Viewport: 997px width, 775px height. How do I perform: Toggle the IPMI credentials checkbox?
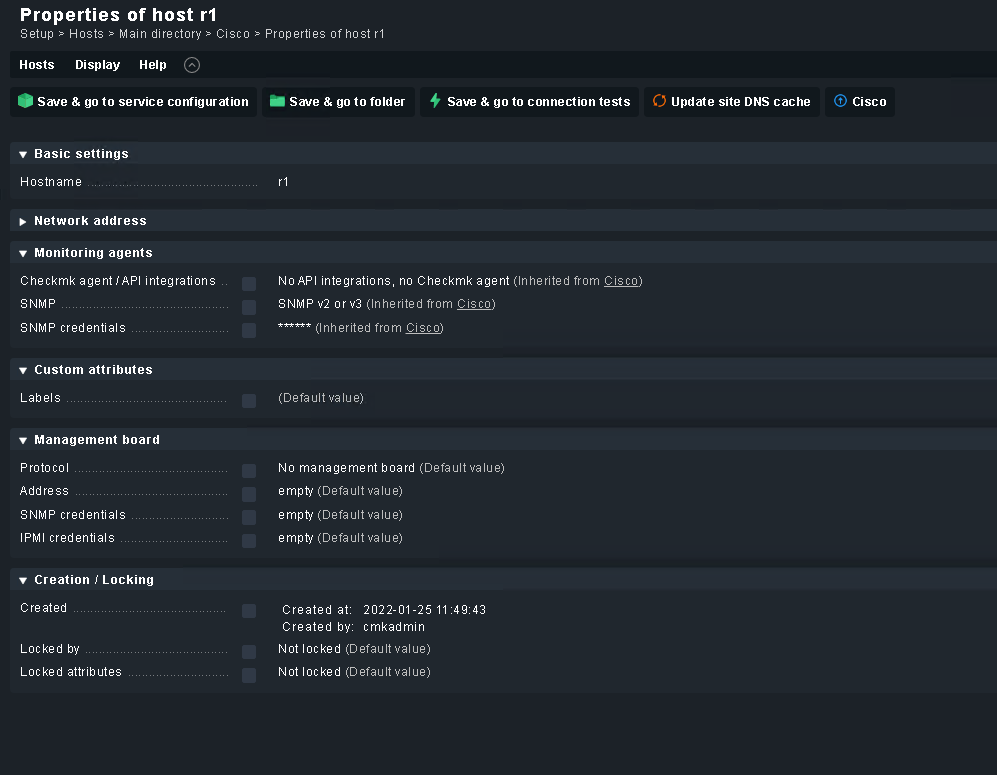coord(249,541)
